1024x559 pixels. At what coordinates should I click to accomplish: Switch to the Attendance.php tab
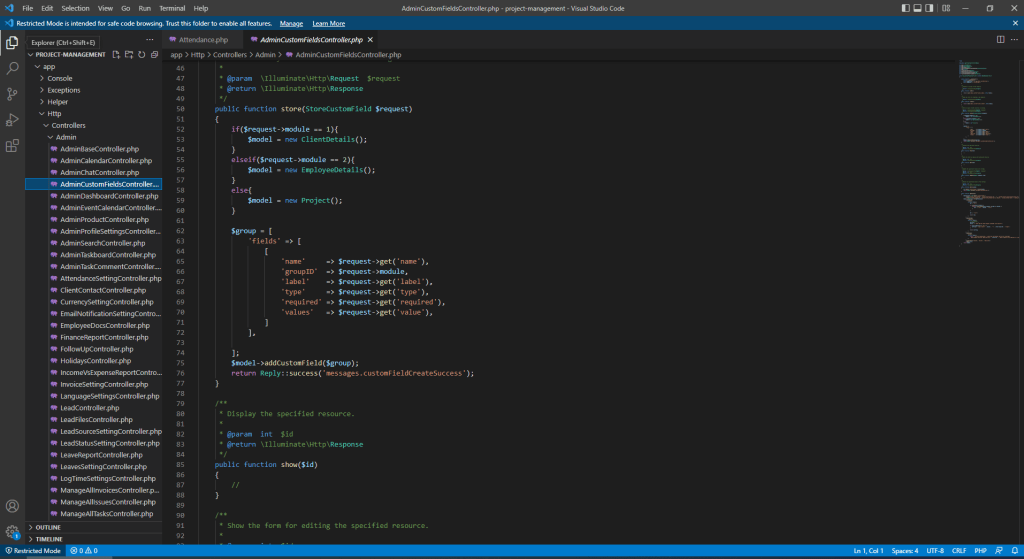(x=203, y=39)
